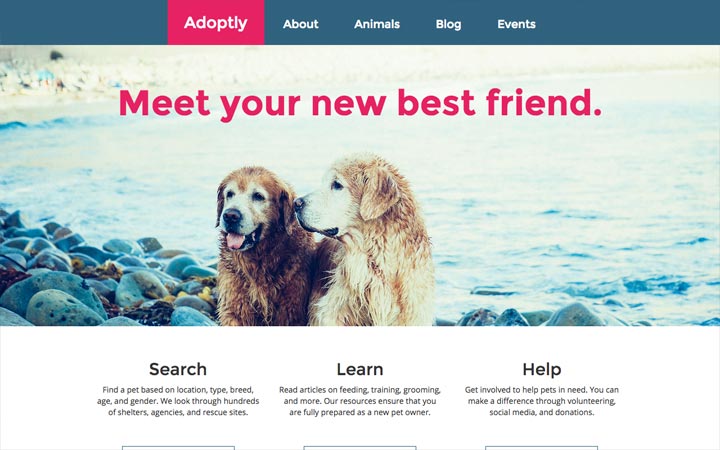
Task: Open the About page
Action: (x=300, y=24)
